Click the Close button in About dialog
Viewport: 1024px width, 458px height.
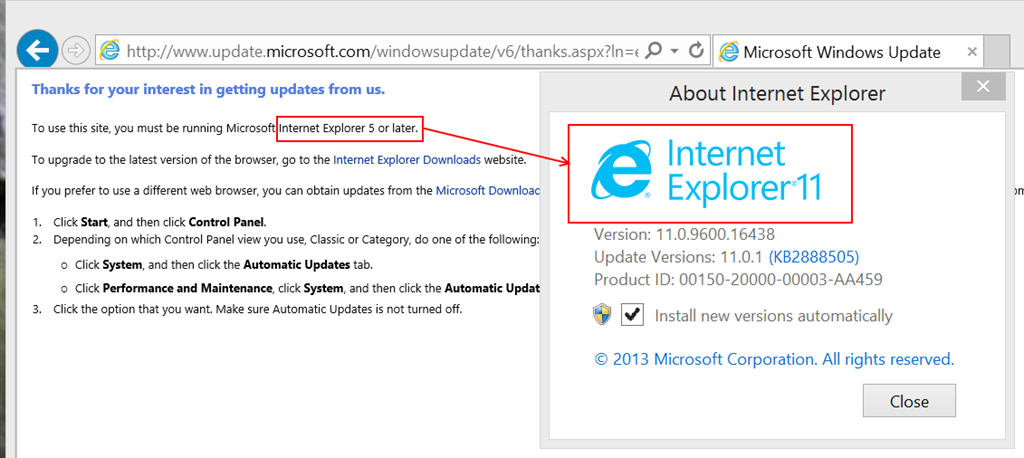(x=909, y=401)
